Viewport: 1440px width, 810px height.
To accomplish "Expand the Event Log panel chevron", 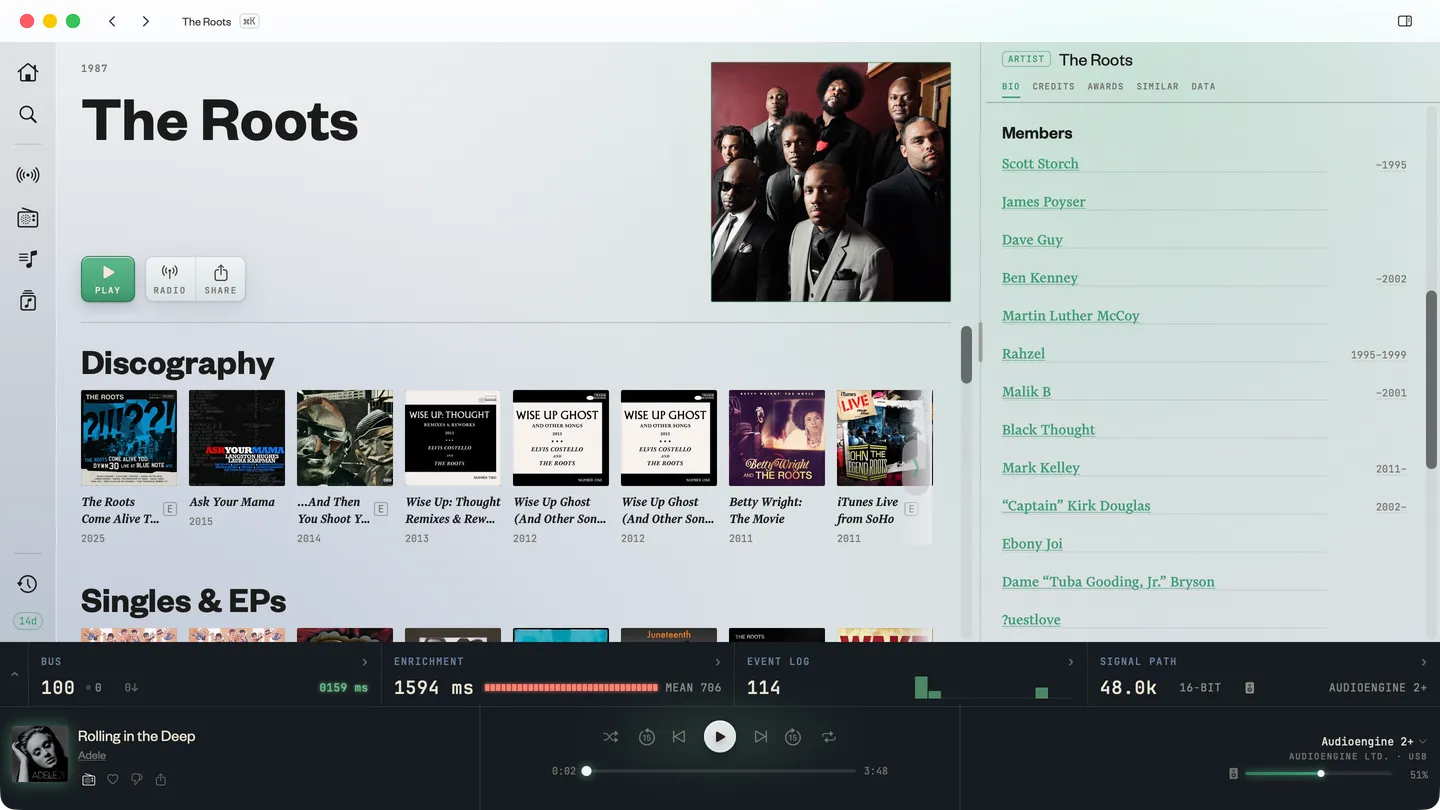I will 1071,662.
